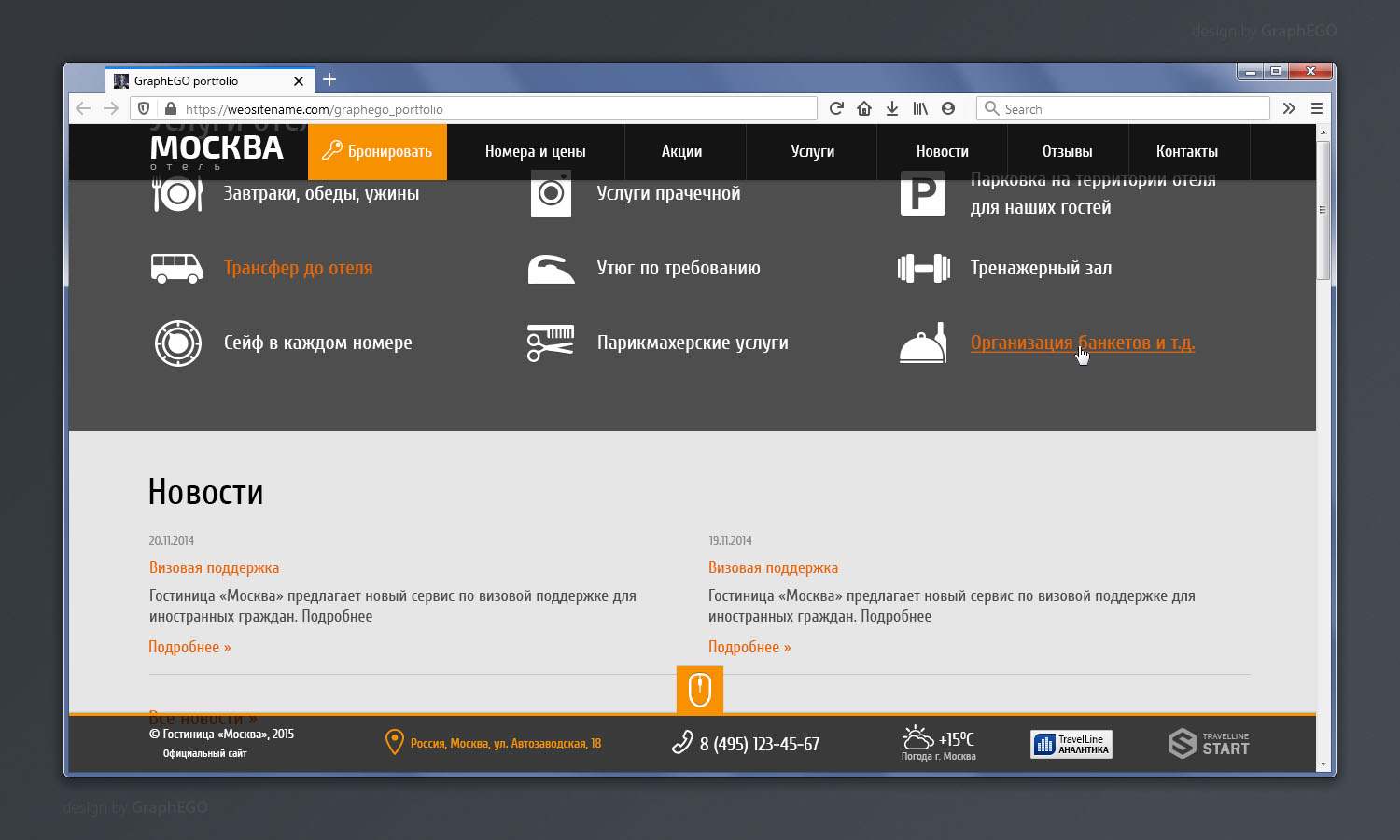The height and width of the screenshot is (840, 1400).
Task: Click the browser reload icon
Action: click(x=836, y=108)
